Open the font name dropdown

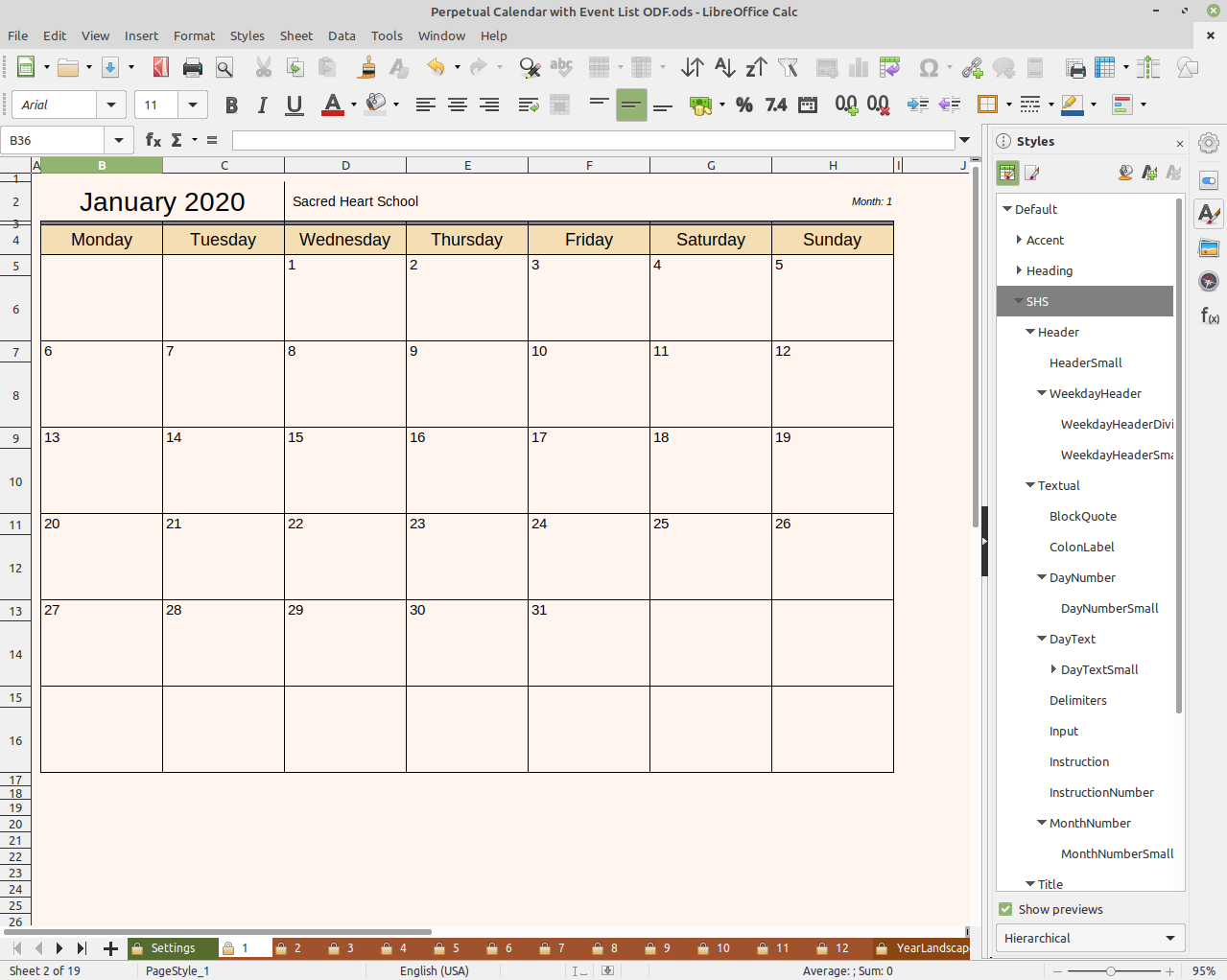coord(111,105)
